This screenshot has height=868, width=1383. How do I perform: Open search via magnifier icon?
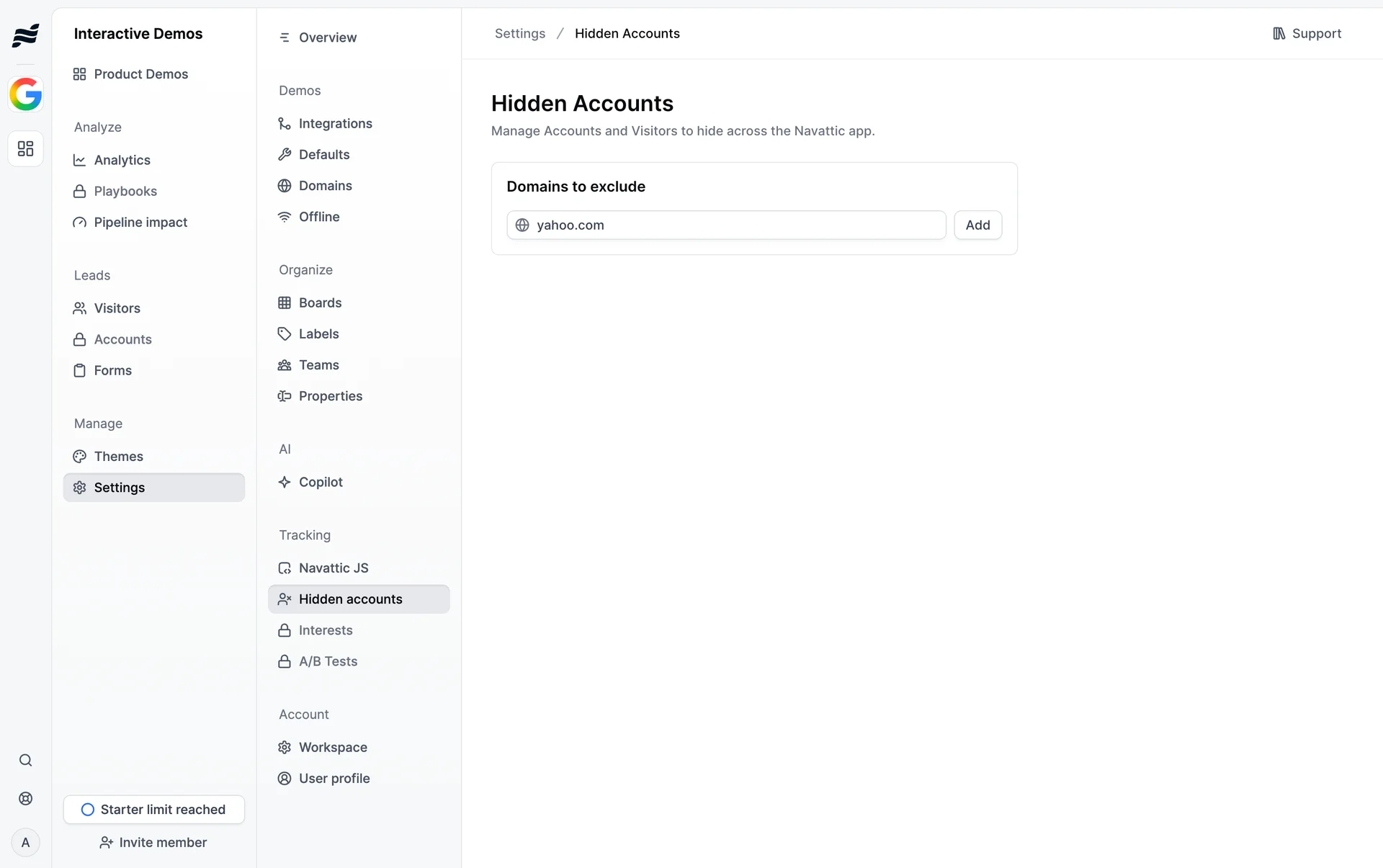coord(25,761)
